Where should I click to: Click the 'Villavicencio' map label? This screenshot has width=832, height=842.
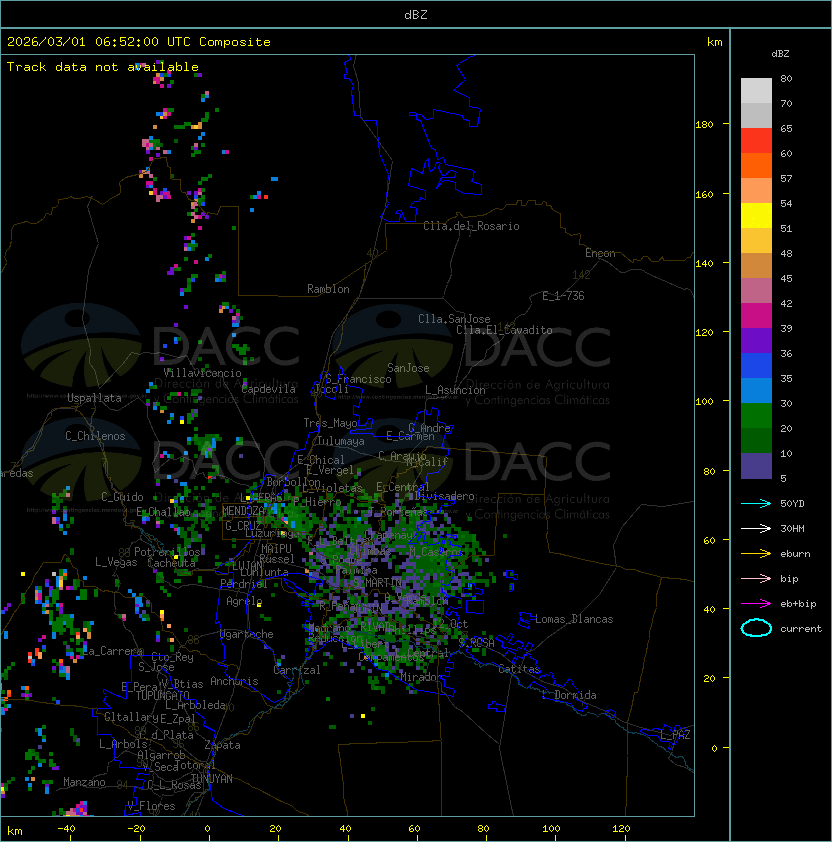click(202, 373)
